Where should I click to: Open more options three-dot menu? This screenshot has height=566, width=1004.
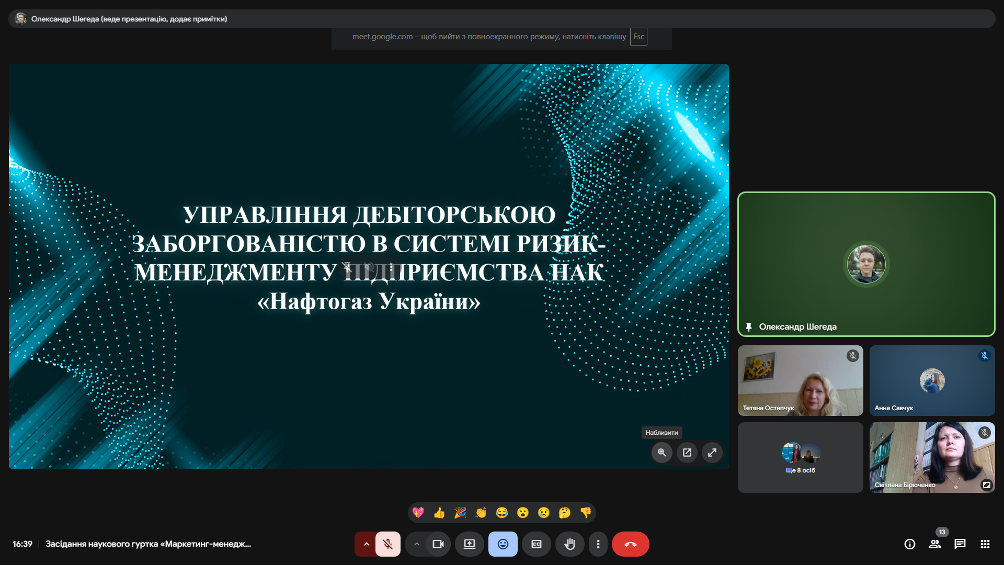point(598,544)
